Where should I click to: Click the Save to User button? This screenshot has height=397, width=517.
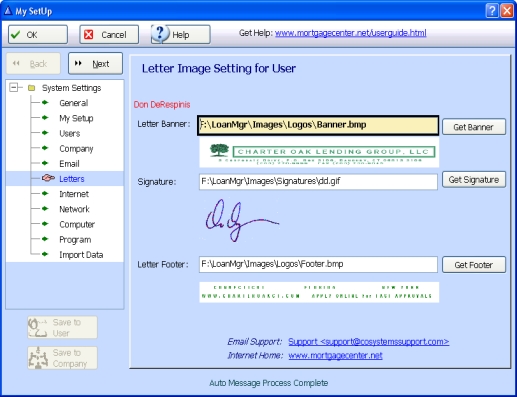click(x=62, y=327)
